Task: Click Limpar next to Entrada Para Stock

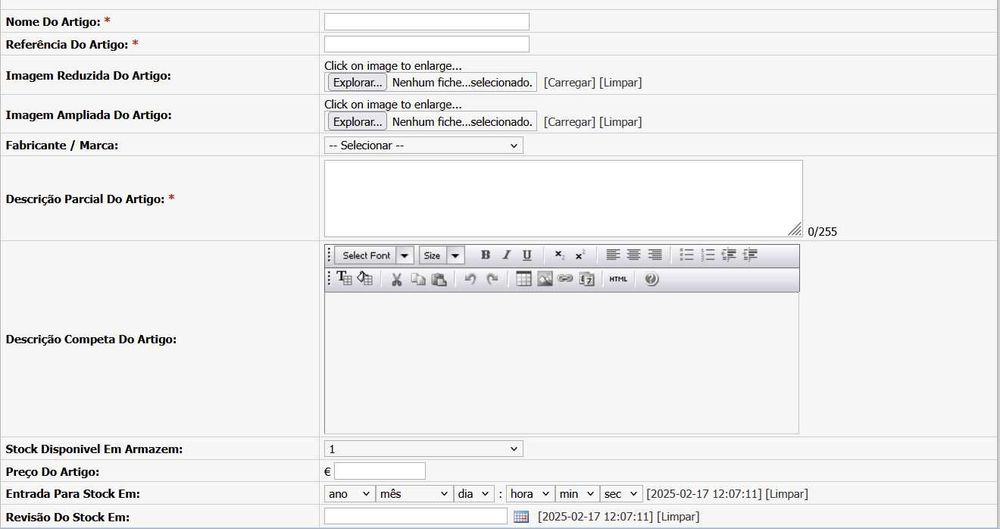Action: tap(786, 494)
